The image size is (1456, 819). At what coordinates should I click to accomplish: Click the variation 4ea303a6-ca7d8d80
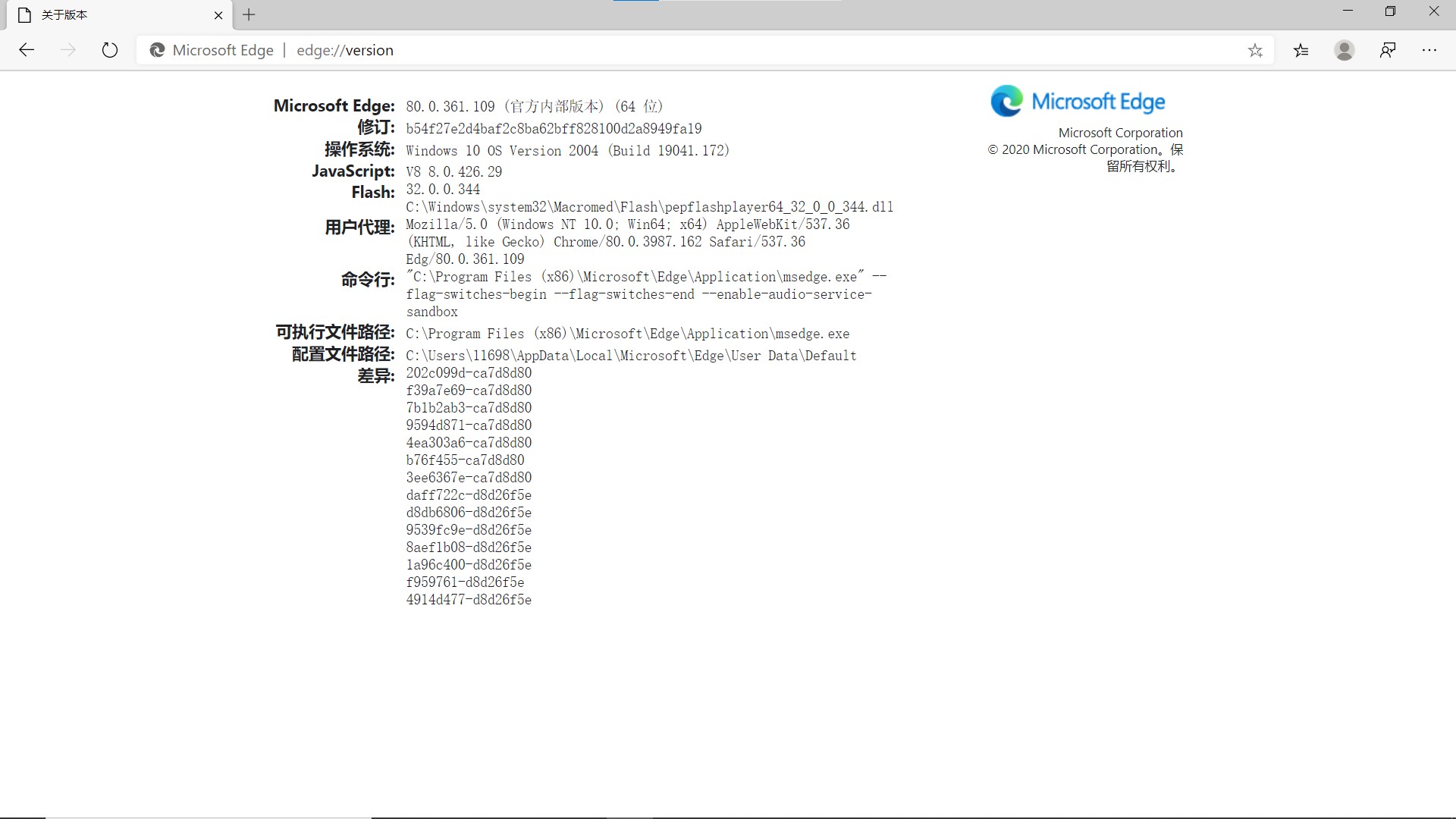coord(469,442)
